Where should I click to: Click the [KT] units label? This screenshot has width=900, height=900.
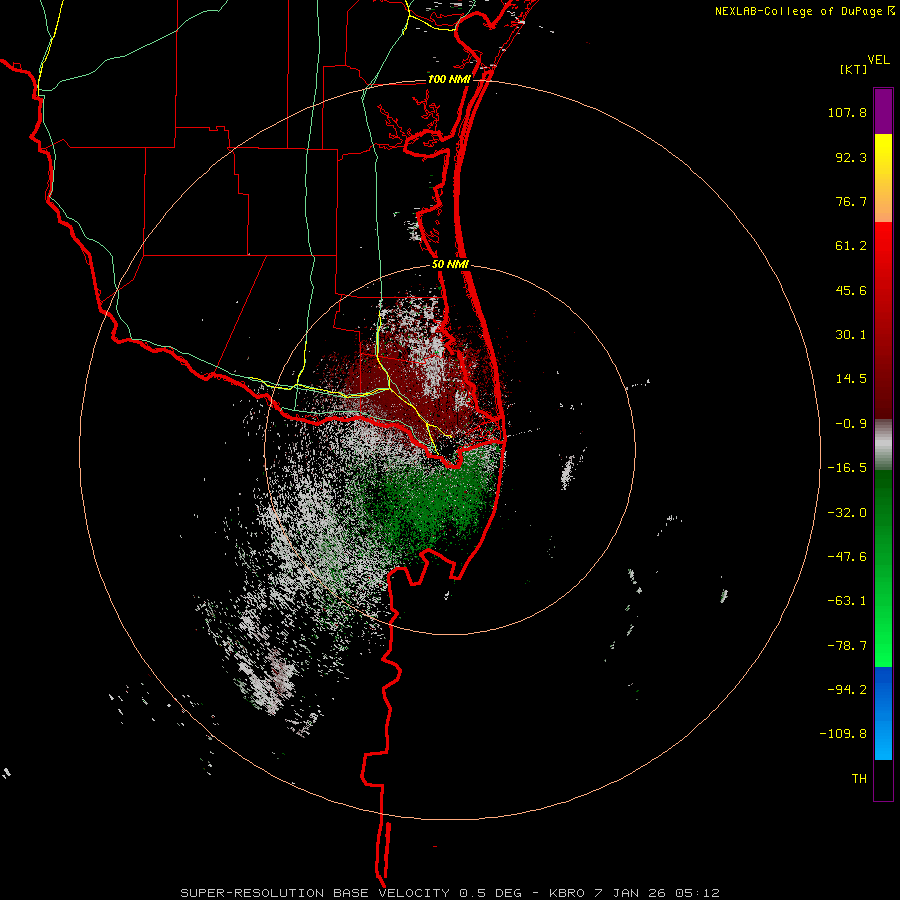(853, 69)
